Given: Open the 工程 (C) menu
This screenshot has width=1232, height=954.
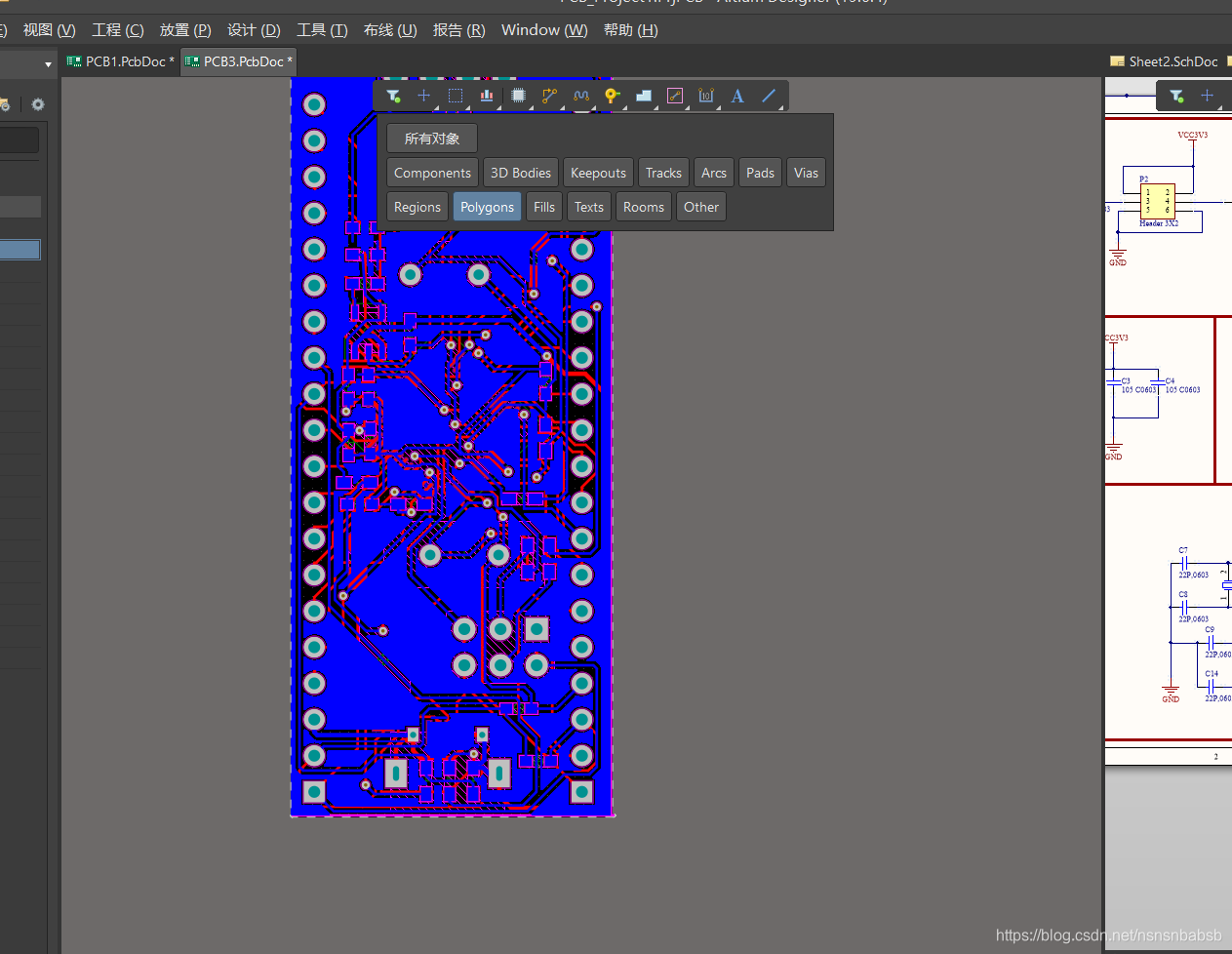Looking at the screenshot, I should [x=118, y=30].
